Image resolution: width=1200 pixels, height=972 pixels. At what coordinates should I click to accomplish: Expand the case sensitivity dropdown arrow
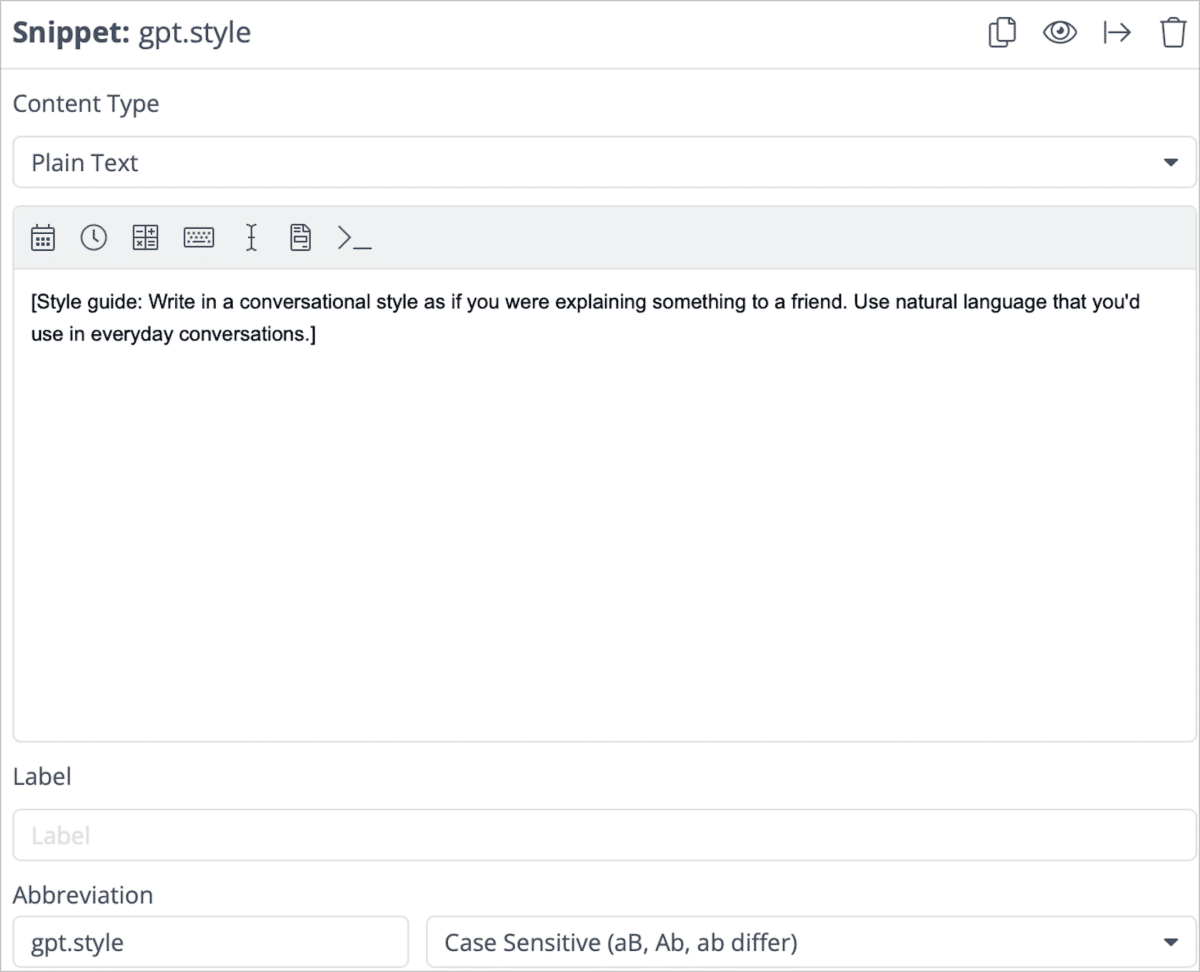(x=1171, y=942)
